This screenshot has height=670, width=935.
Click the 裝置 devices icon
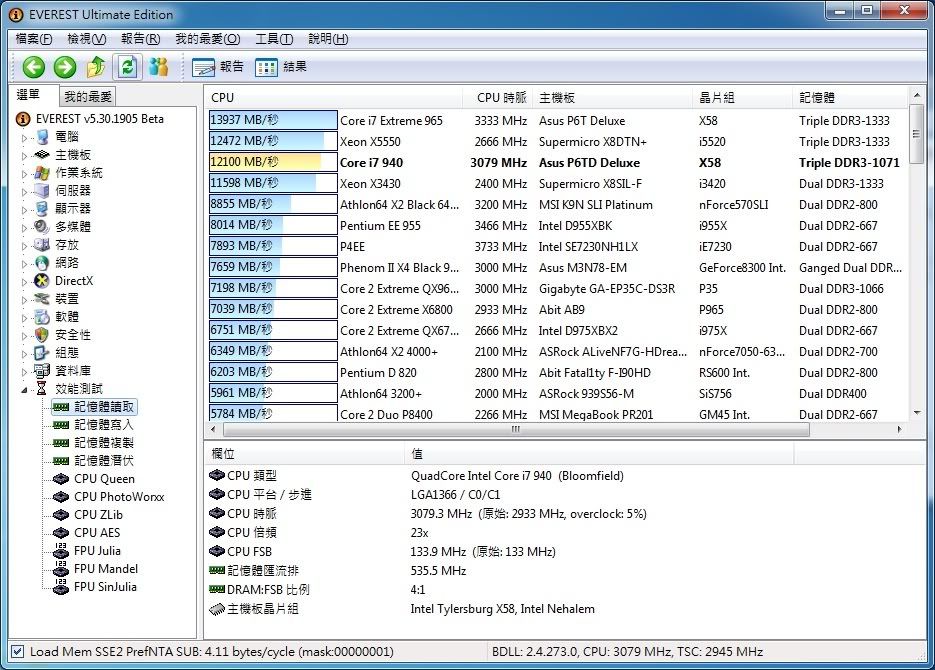tap(42, 299)
